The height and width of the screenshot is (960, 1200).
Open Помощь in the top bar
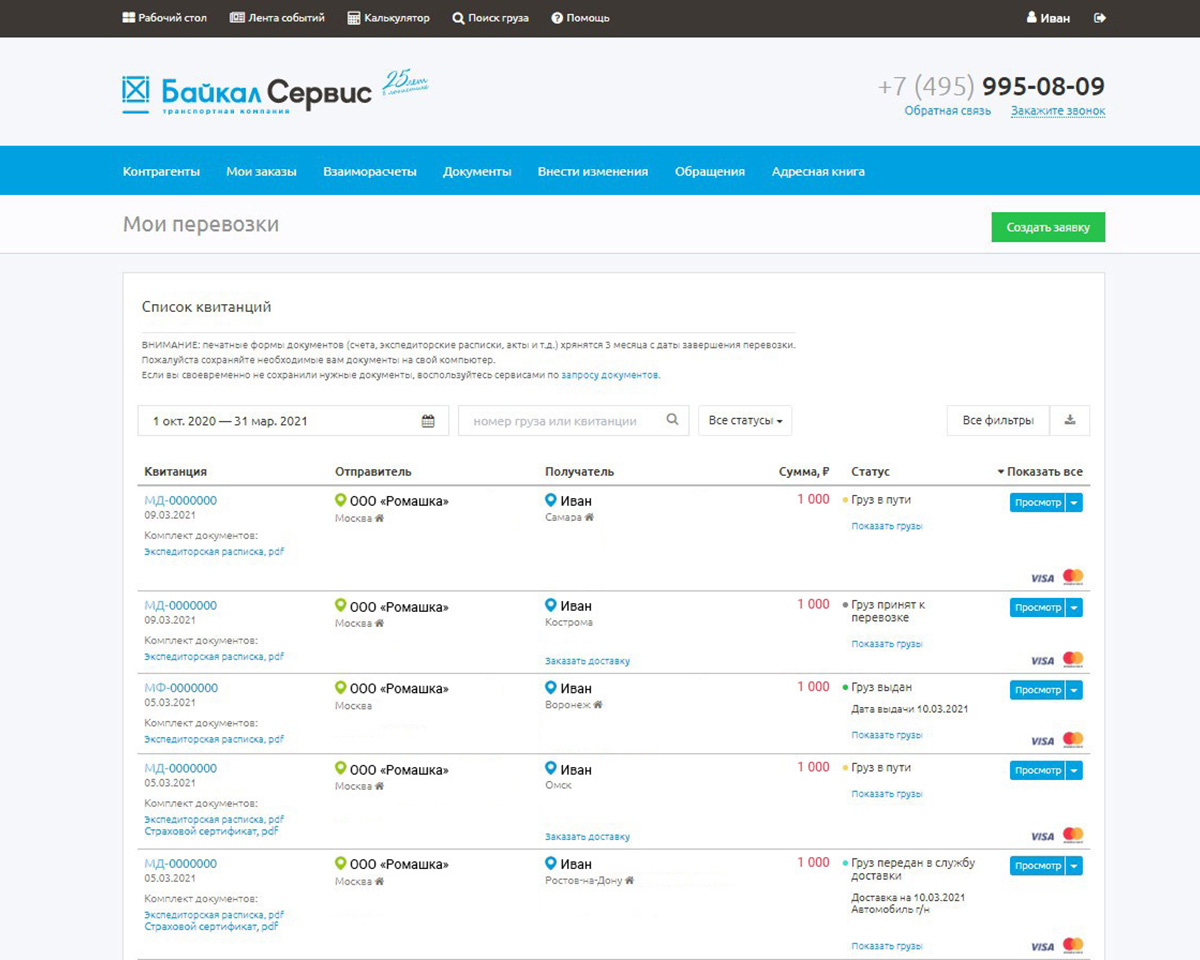point(580,18)
